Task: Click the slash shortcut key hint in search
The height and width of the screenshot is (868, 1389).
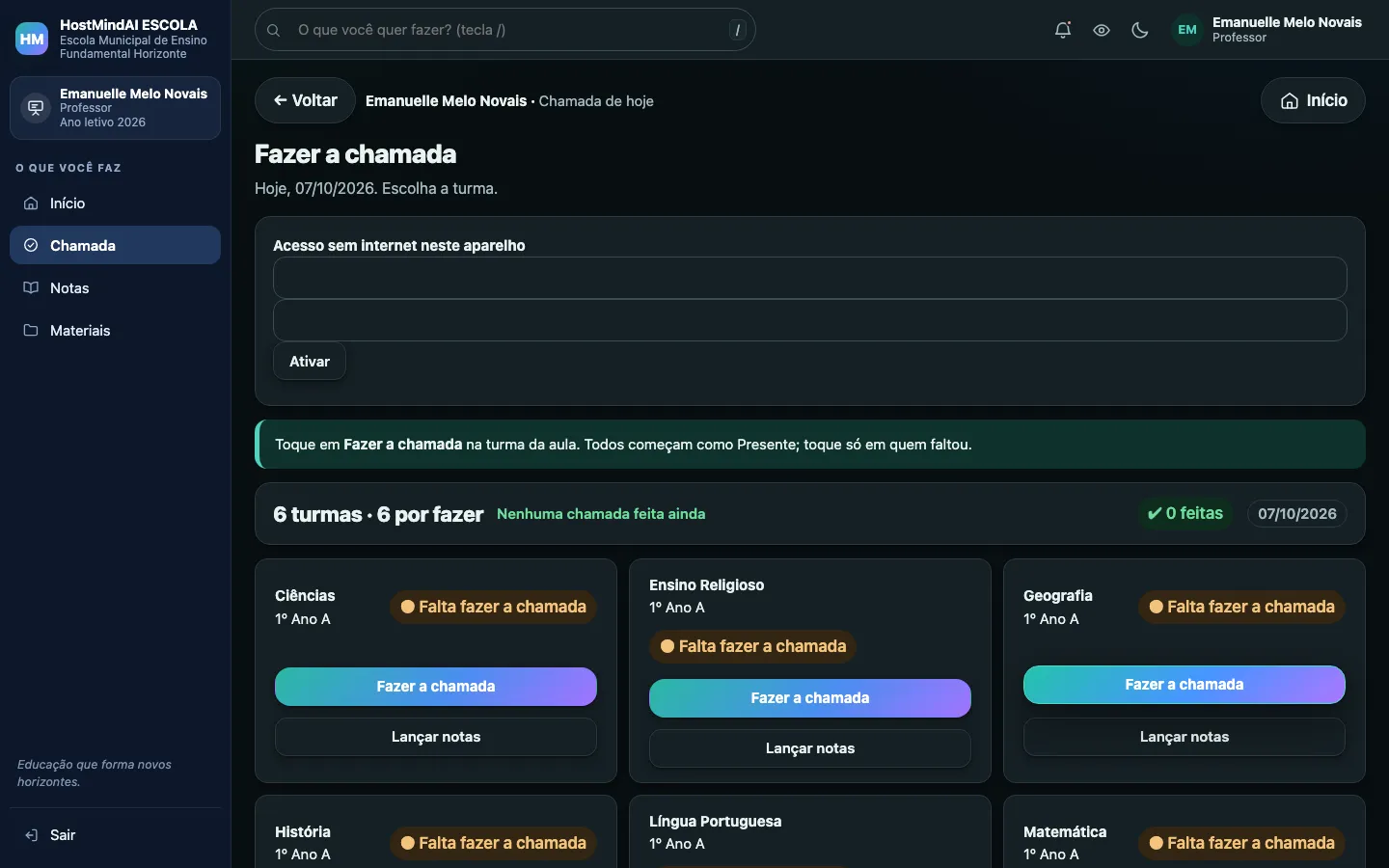Action: (x=738, y=30)
